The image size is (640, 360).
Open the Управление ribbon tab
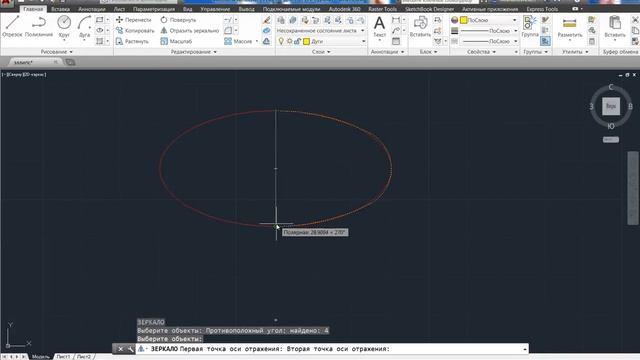215,9
